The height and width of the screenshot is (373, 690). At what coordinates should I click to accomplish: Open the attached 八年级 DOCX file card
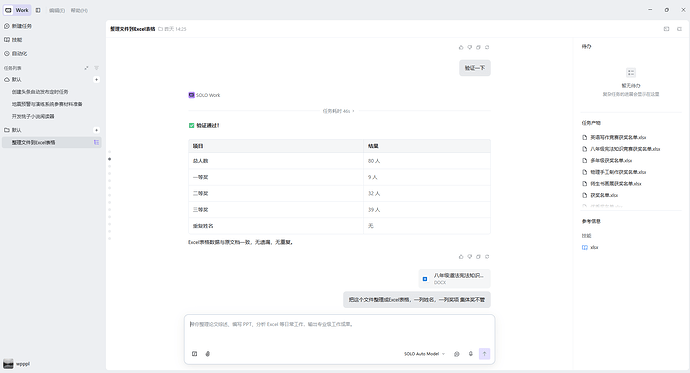pos(455,278)
